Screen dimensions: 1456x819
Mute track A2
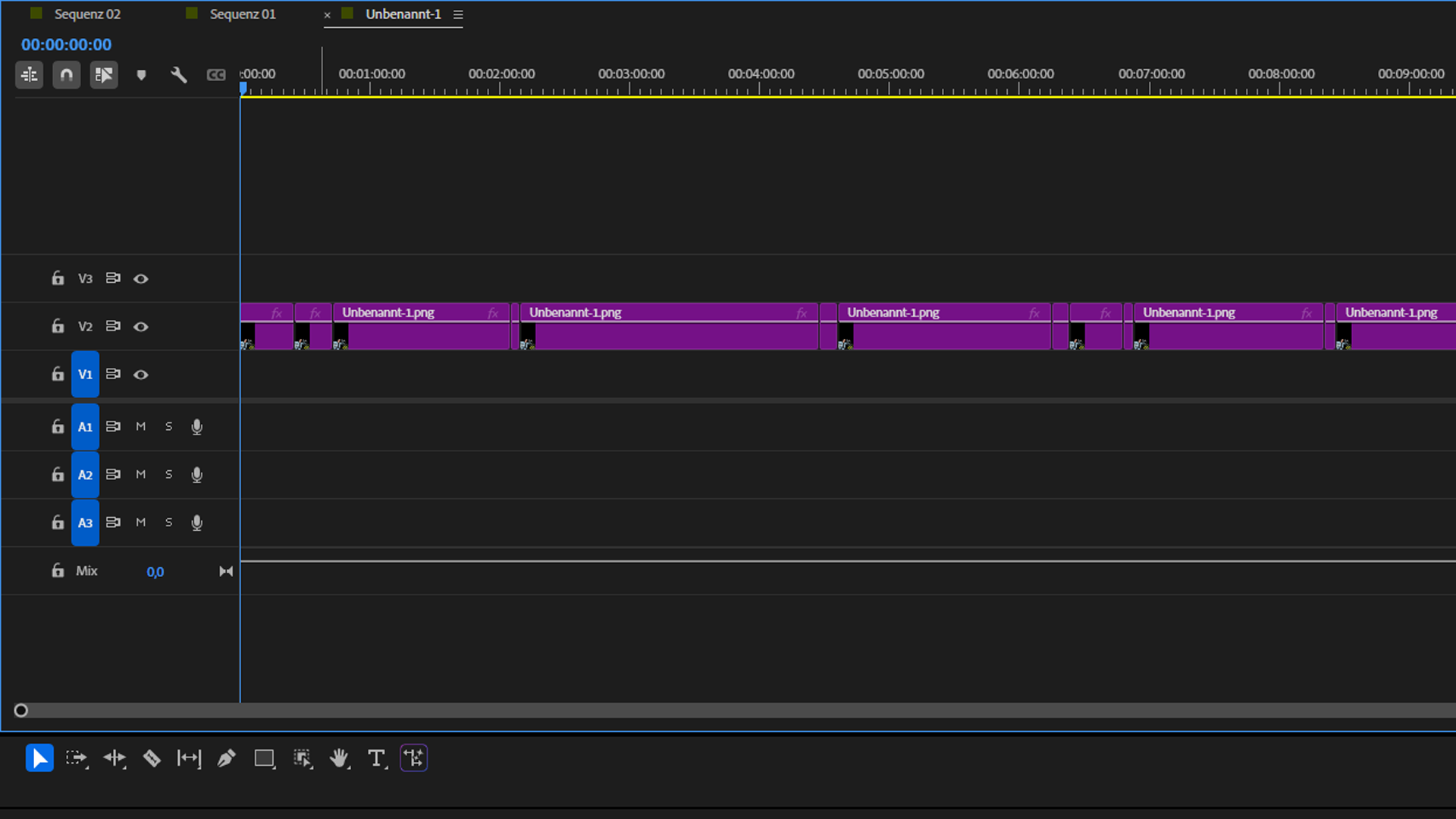click(x=141, y=475)
